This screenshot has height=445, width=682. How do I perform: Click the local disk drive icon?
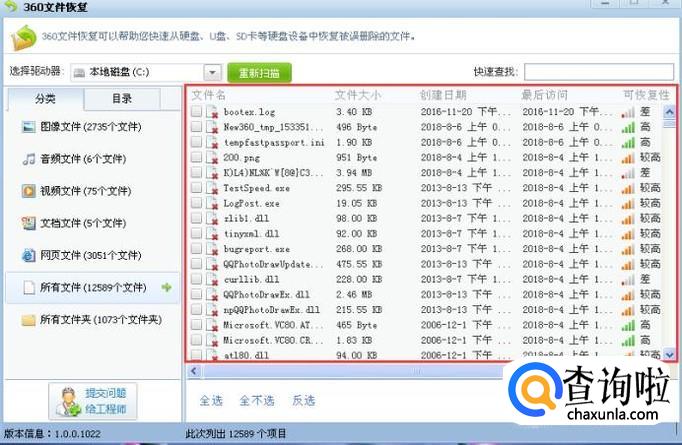coord(79,73)
